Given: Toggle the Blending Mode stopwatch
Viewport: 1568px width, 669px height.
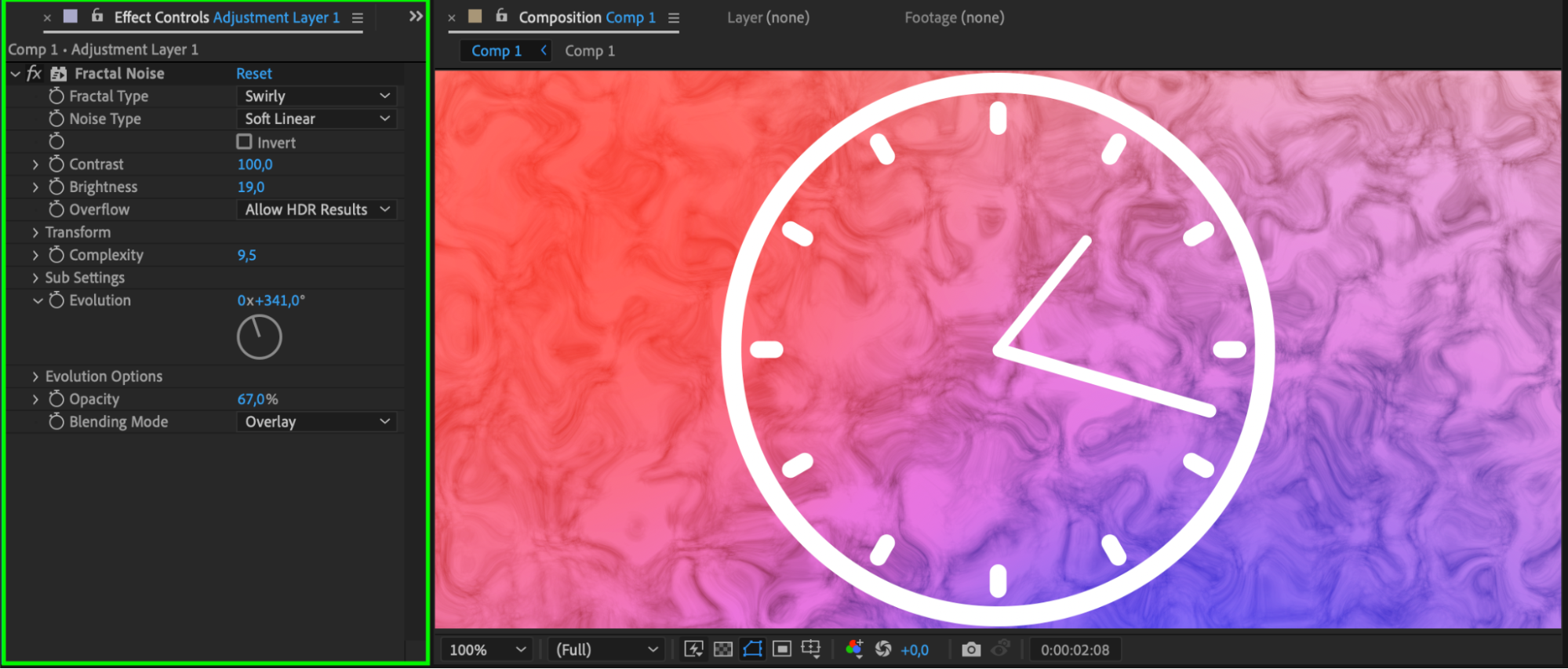Looking at the screenshot, I should click(x=56, y=422).
